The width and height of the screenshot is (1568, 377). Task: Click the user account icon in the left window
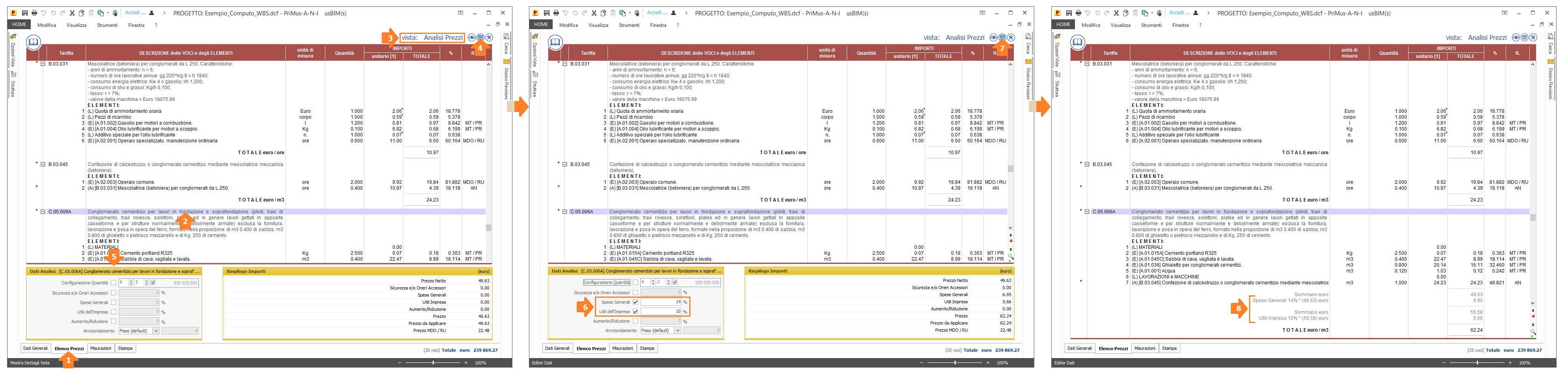click(152, 13)
